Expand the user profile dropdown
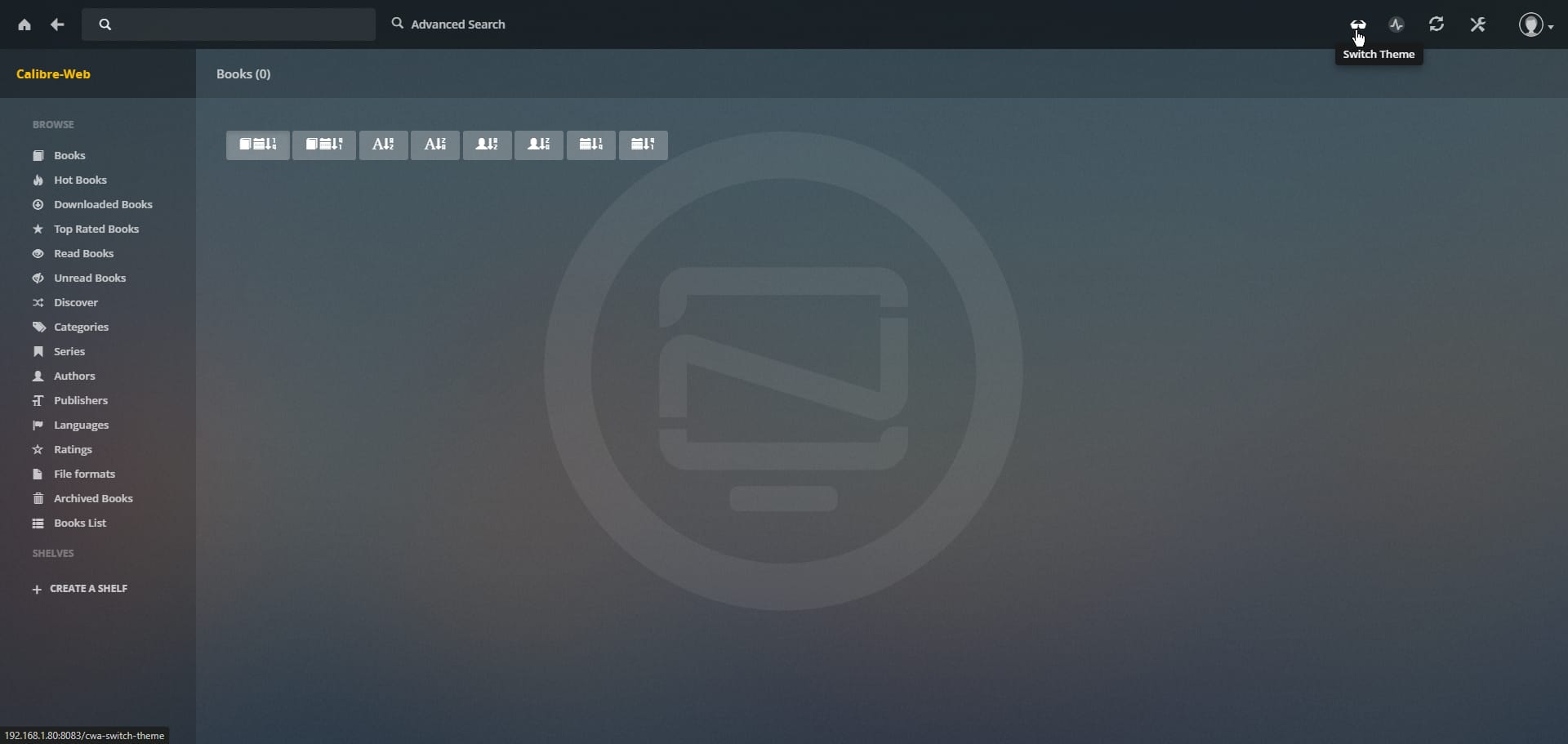This screenshot has height=744, width=1568. click(1535, 25)
